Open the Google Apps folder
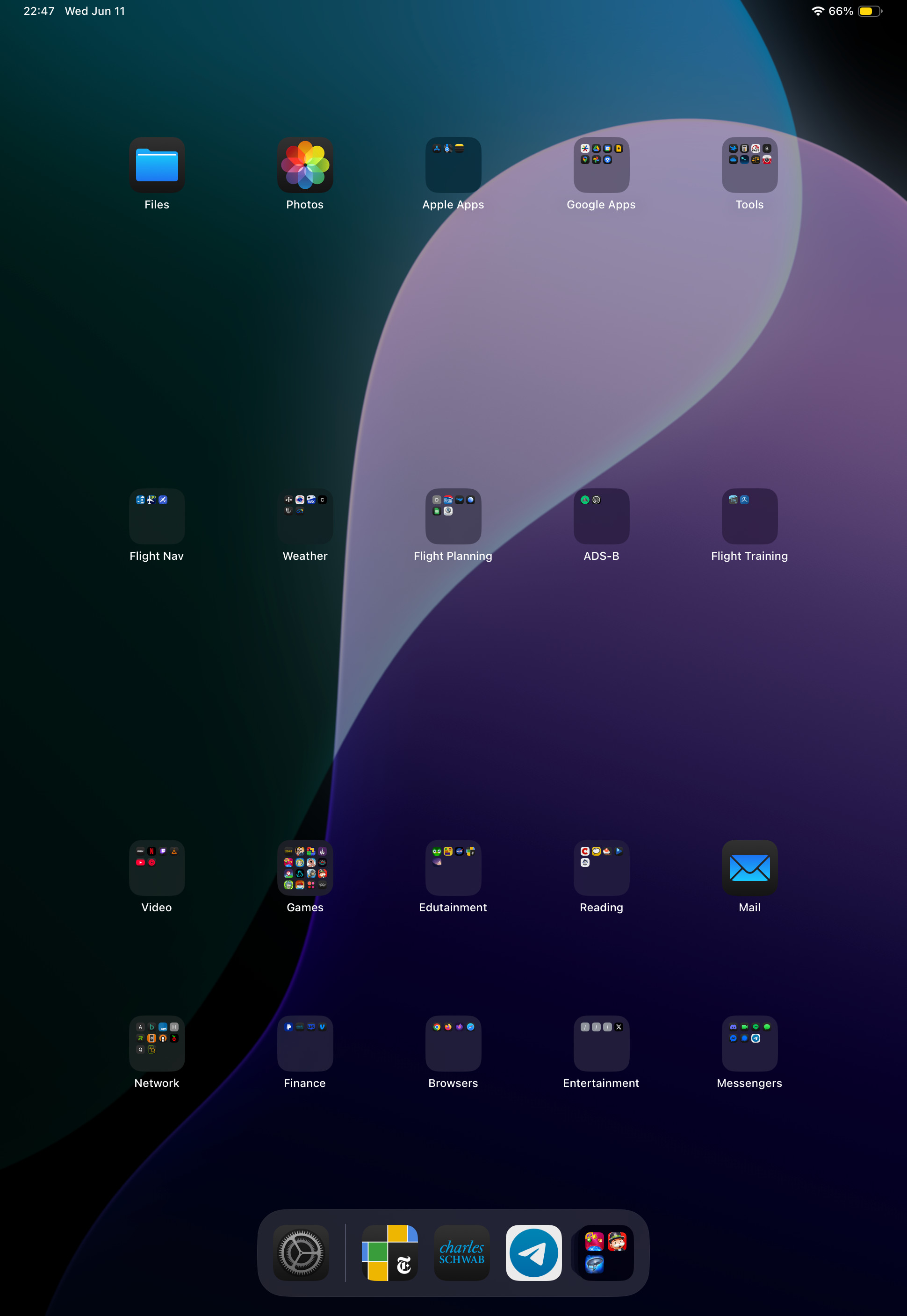907x1316 pixels. [601, 164]
